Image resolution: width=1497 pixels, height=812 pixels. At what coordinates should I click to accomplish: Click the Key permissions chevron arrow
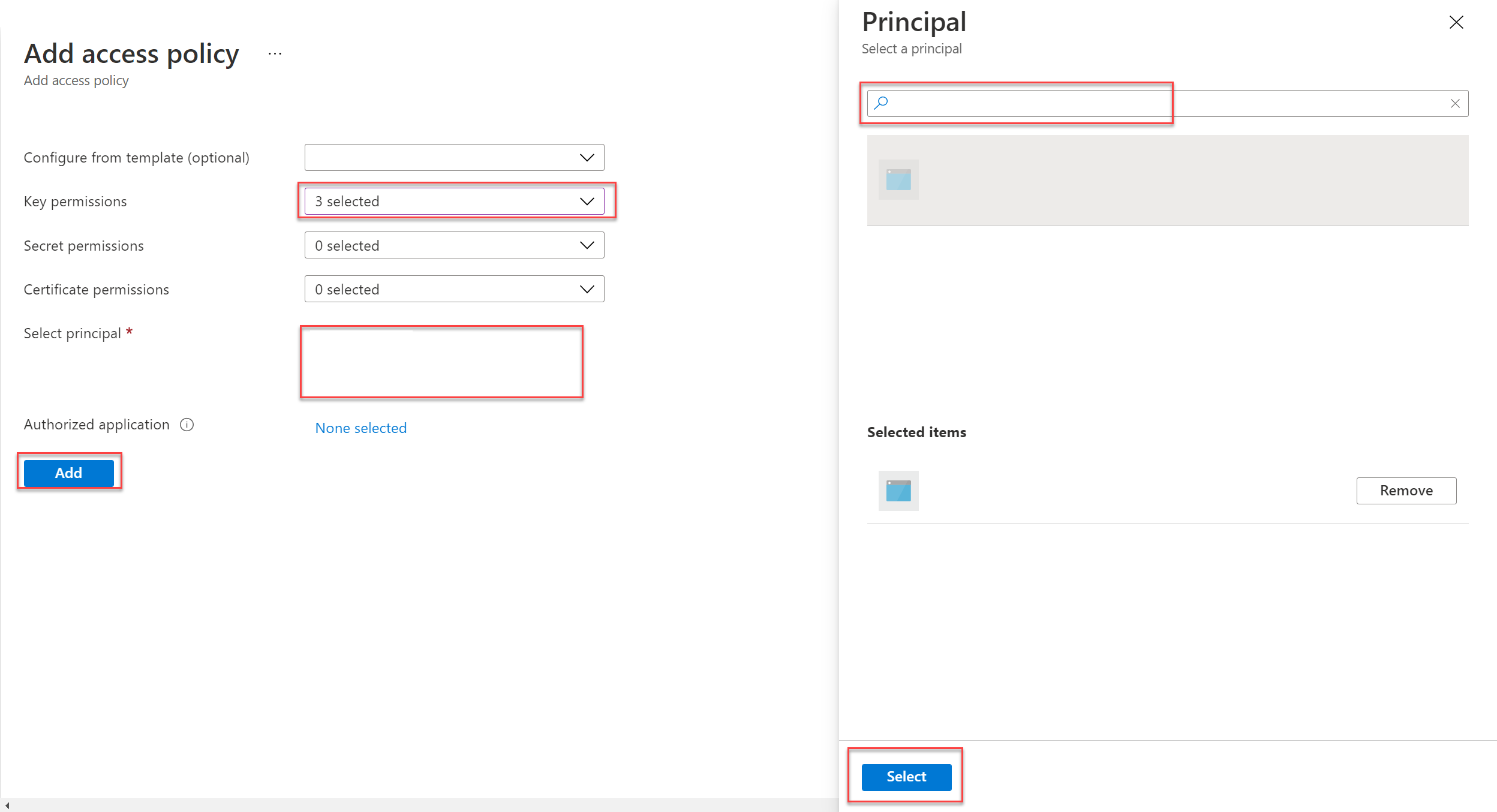[587, 202]
